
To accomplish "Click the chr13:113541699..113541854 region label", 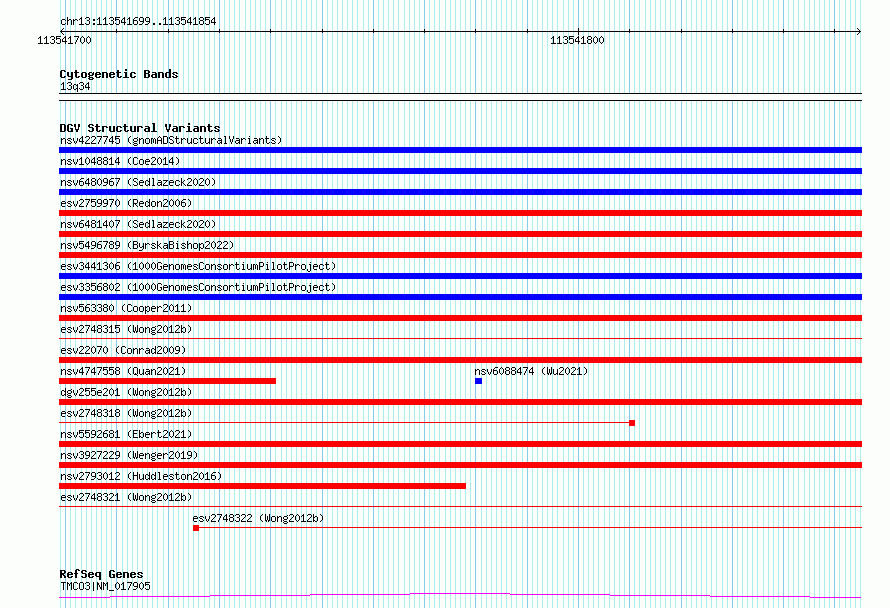I will click(x=138, y=22).
